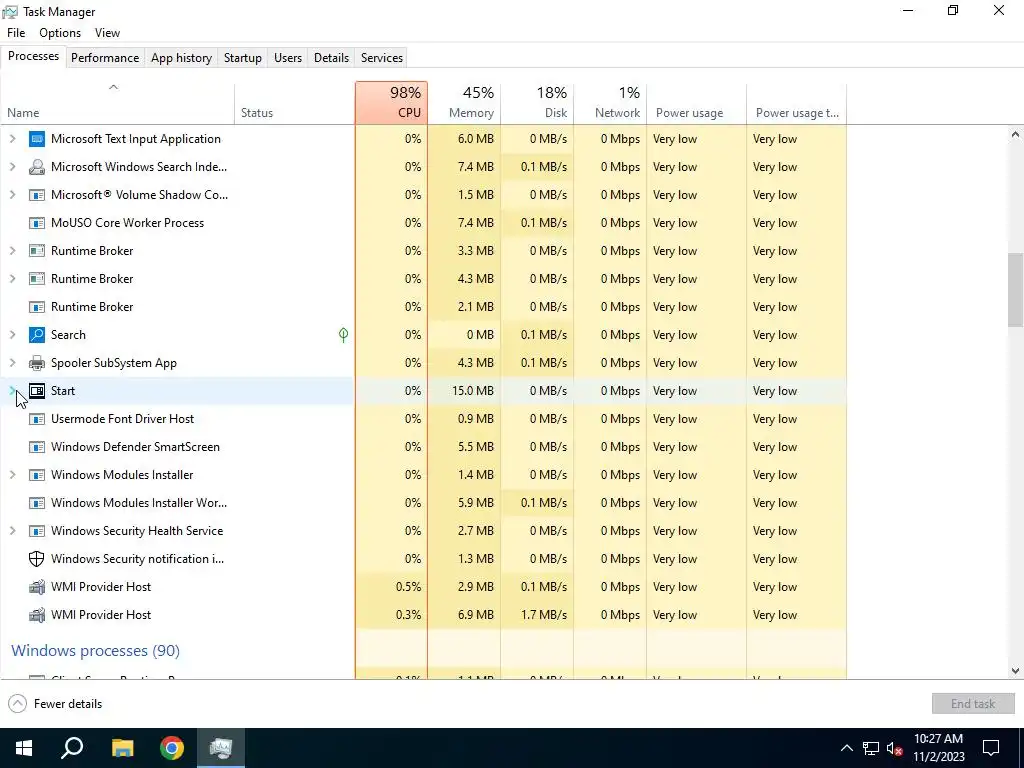
Task: Click the green leaf suspended status icon
Action: 344,335
